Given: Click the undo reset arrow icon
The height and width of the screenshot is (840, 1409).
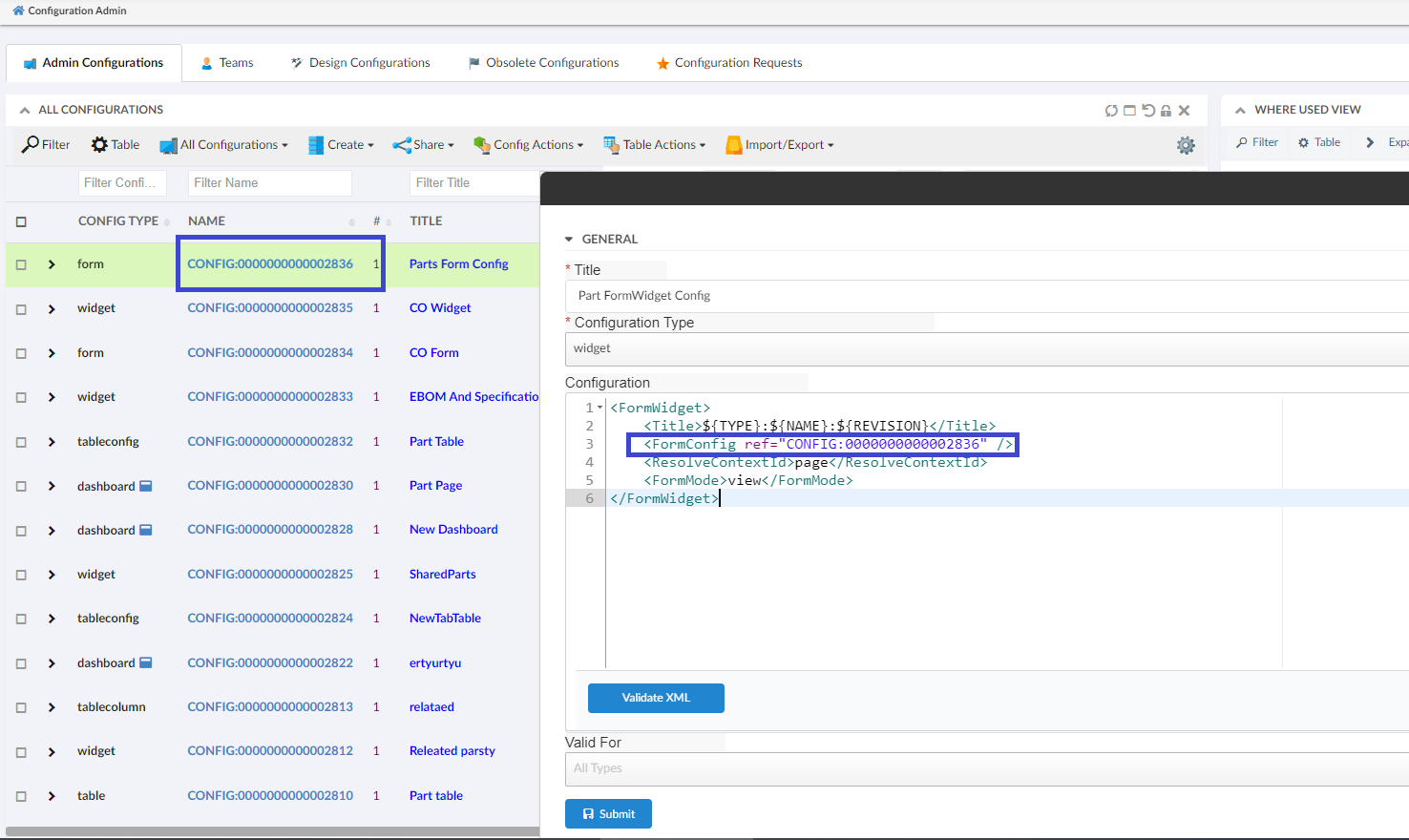Looking at the screenshot, I should 1148,111.
